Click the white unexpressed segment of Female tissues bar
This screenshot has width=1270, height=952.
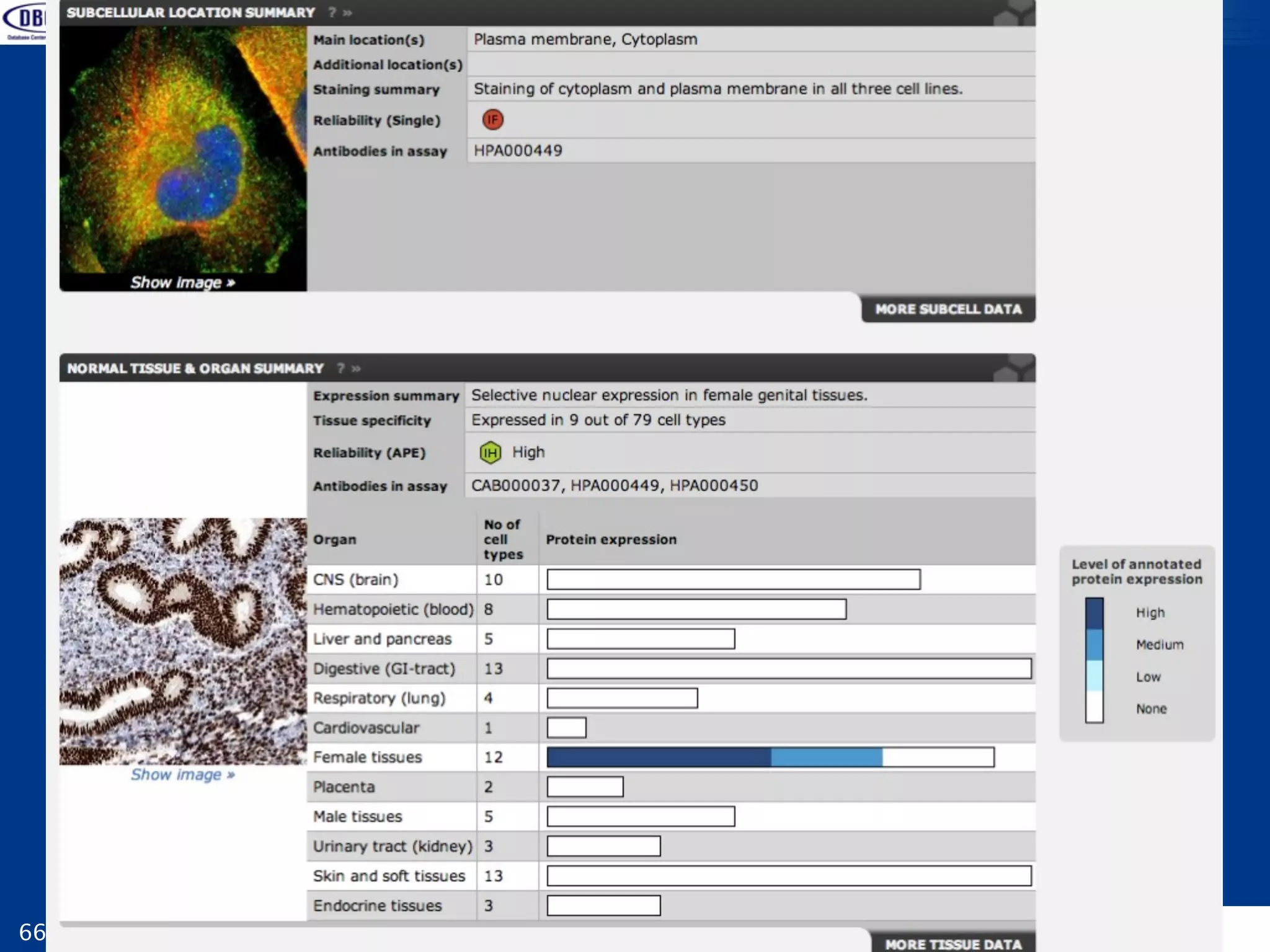point(938,757)
